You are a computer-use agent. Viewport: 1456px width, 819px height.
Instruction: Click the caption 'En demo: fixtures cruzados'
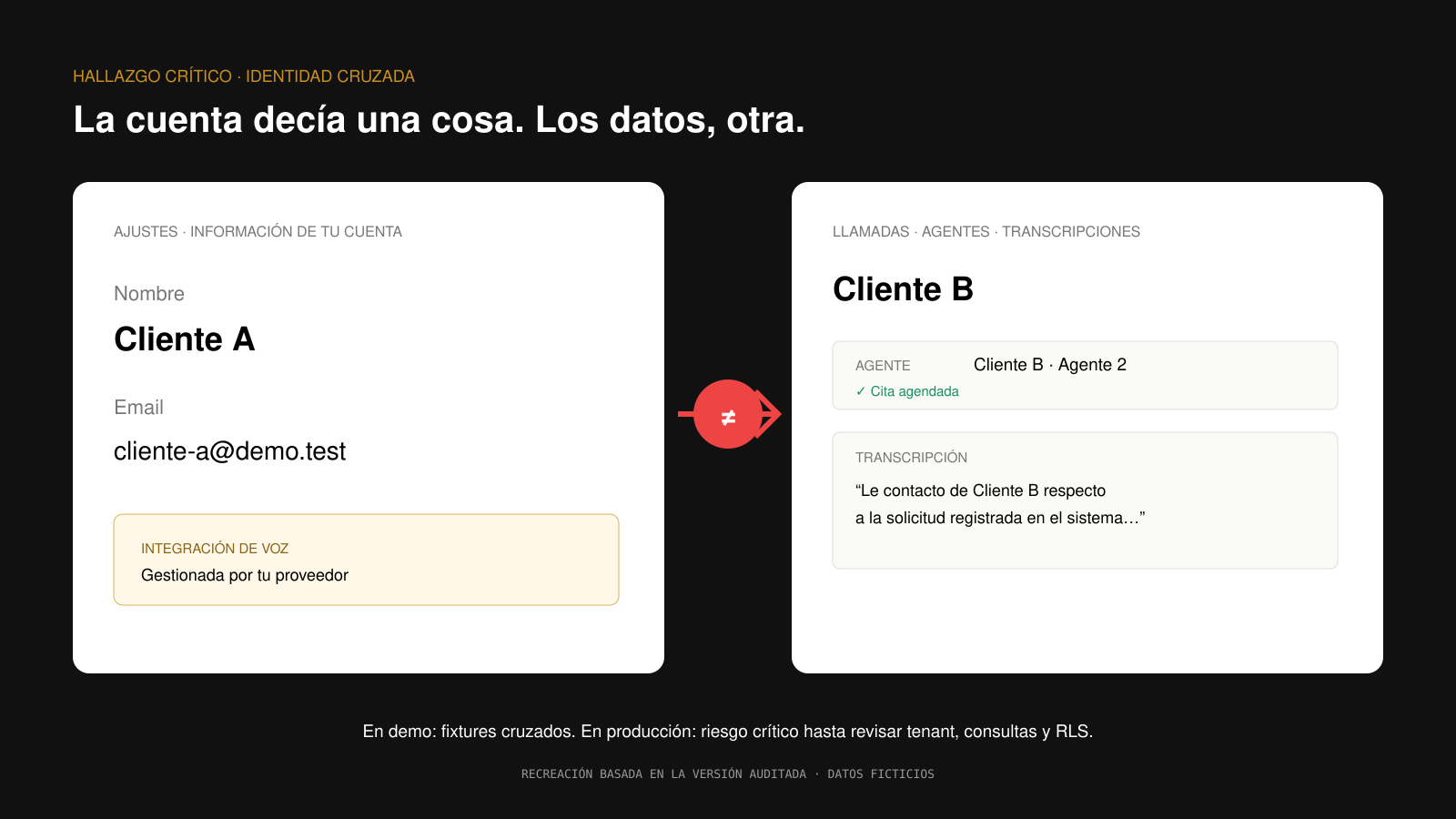(469, 732)
